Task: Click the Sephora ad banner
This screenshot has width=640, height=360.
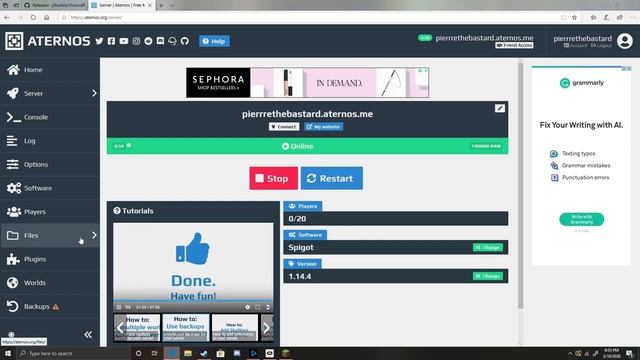Action: [x=307, y=83]
